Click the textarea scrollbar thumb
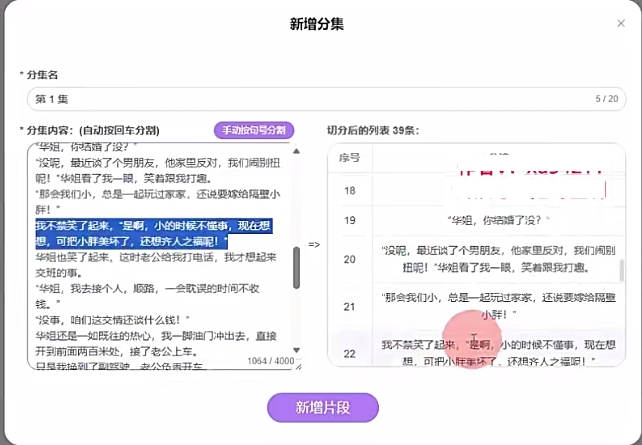642x445 pixels. click(x=296, y=268)
